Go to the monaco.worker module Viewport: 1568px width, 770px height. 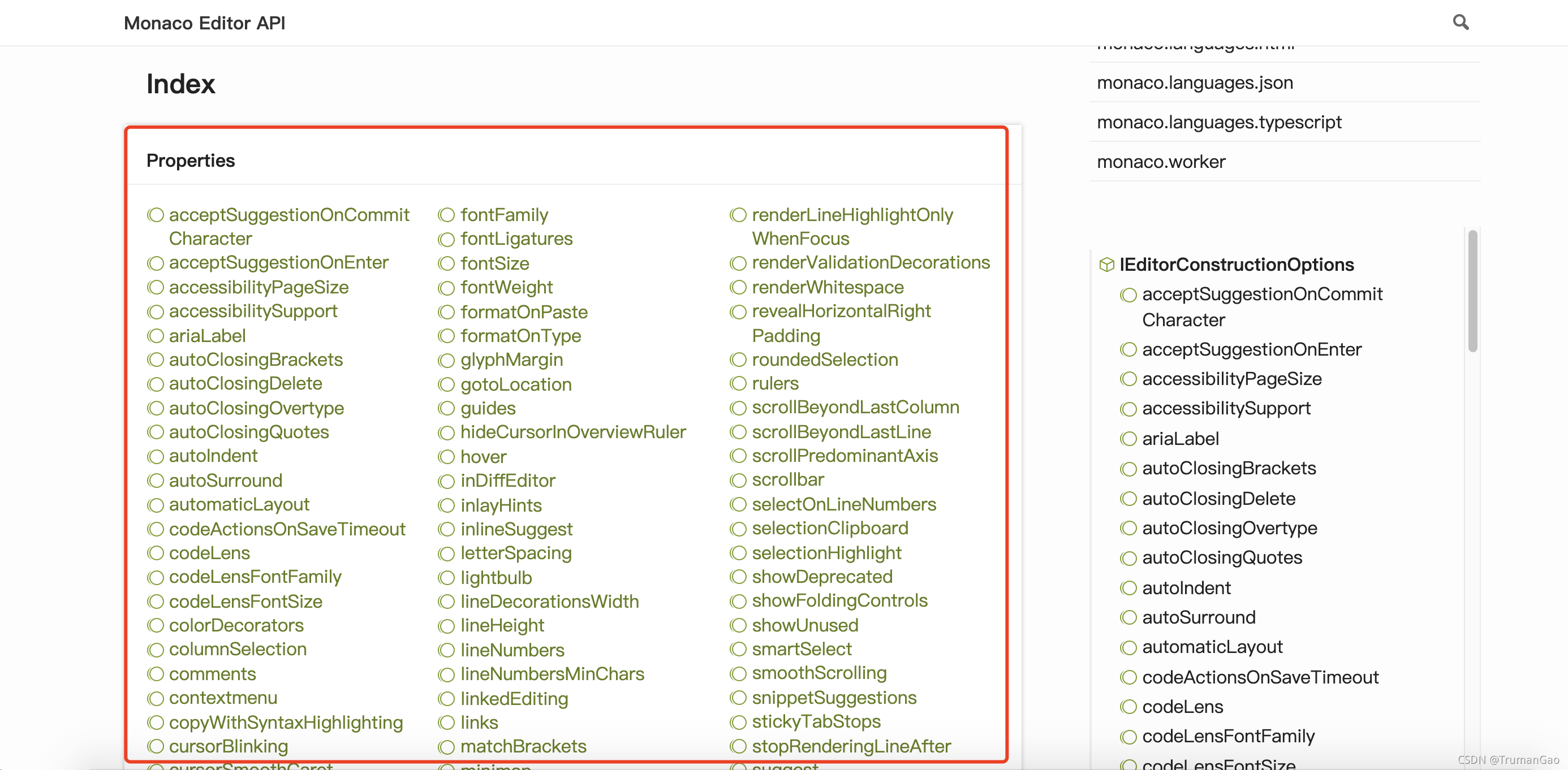pyautogui.click(x=1160, y=161)
